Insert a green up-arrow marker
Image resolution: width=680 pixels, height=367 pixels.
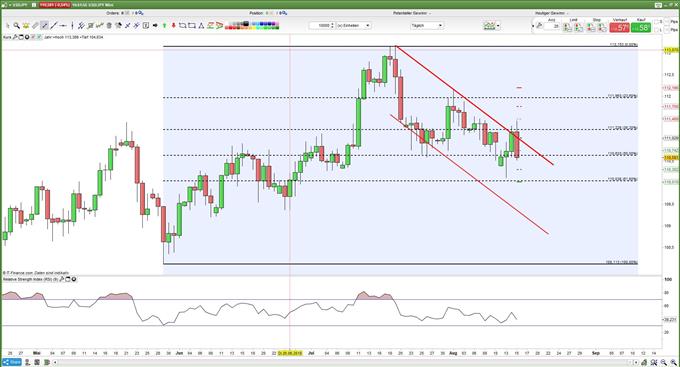[x=164, y=26]
